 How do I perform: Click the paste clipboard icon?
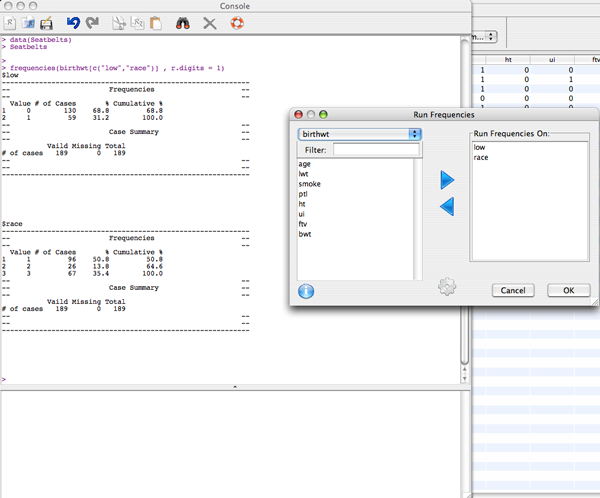pos(156,23)
